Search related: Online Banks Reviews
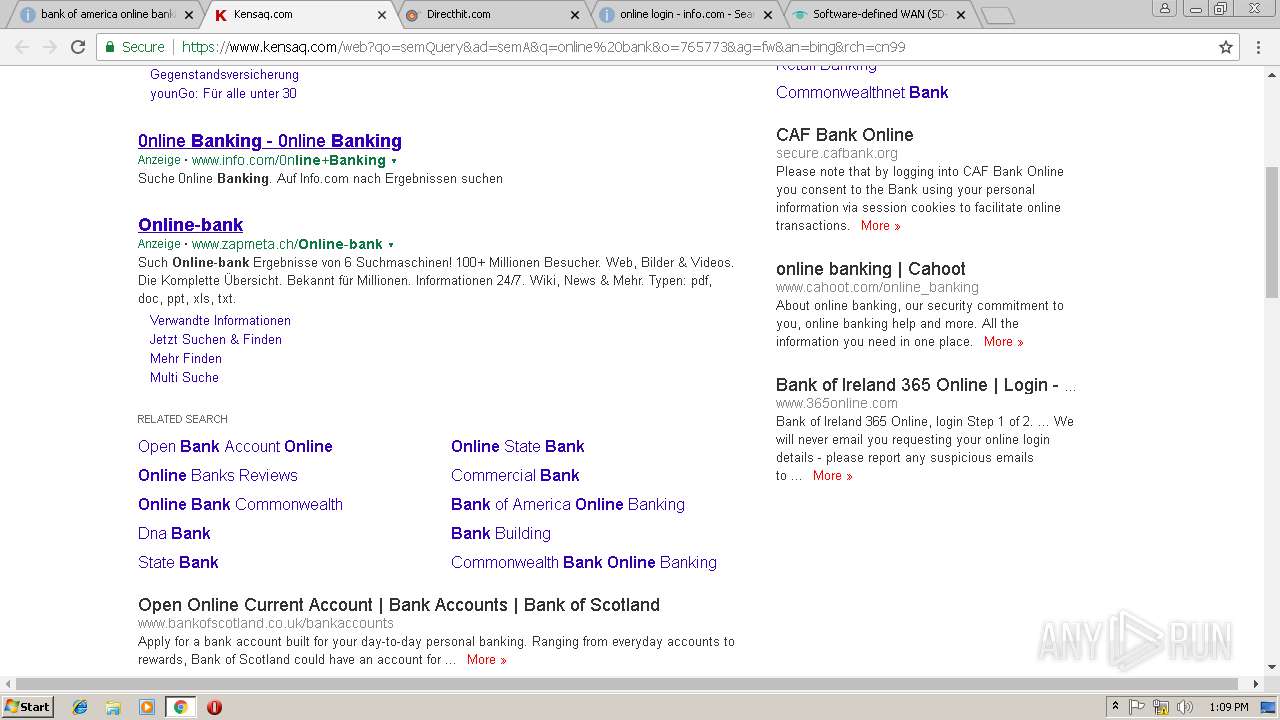Screen dimensions: 1280x720 218,476
